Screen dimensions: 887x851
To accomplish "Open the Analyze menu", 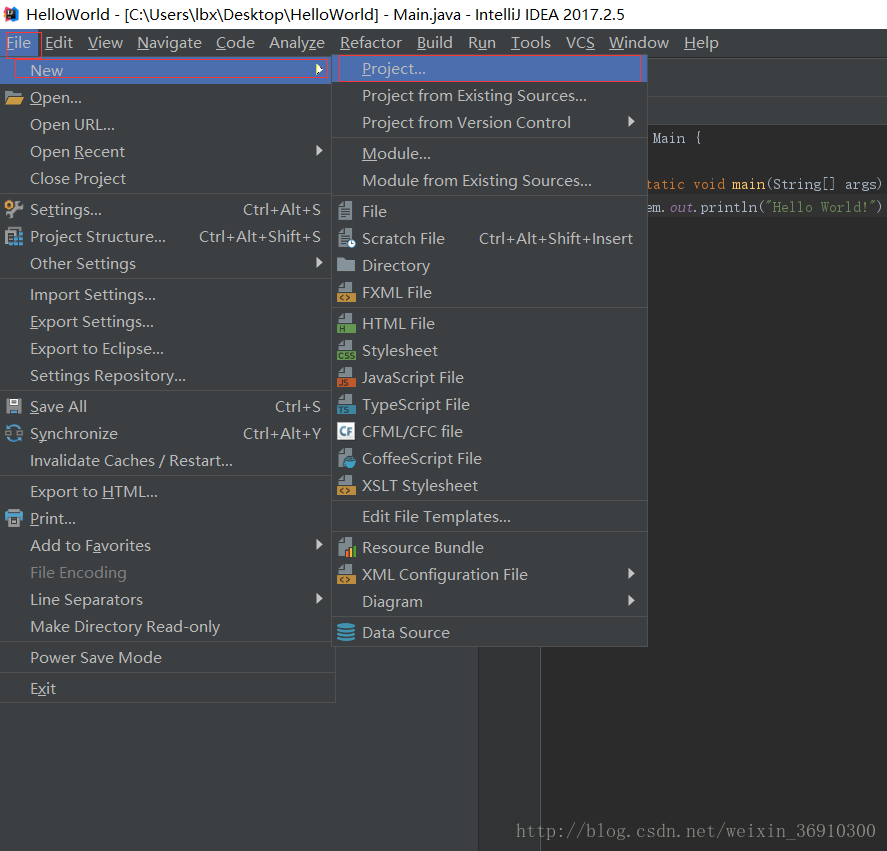I will pos(296,43).
